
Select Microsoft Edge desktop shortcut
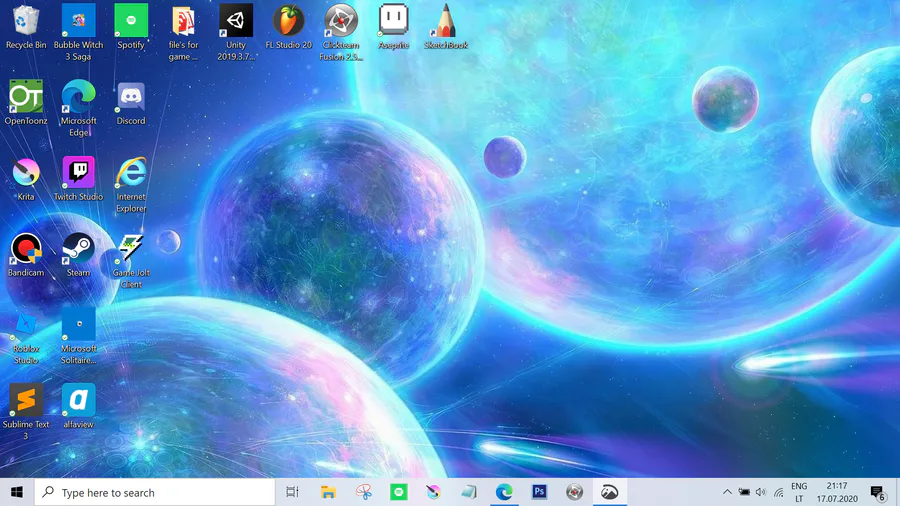(x=79, y=109)
